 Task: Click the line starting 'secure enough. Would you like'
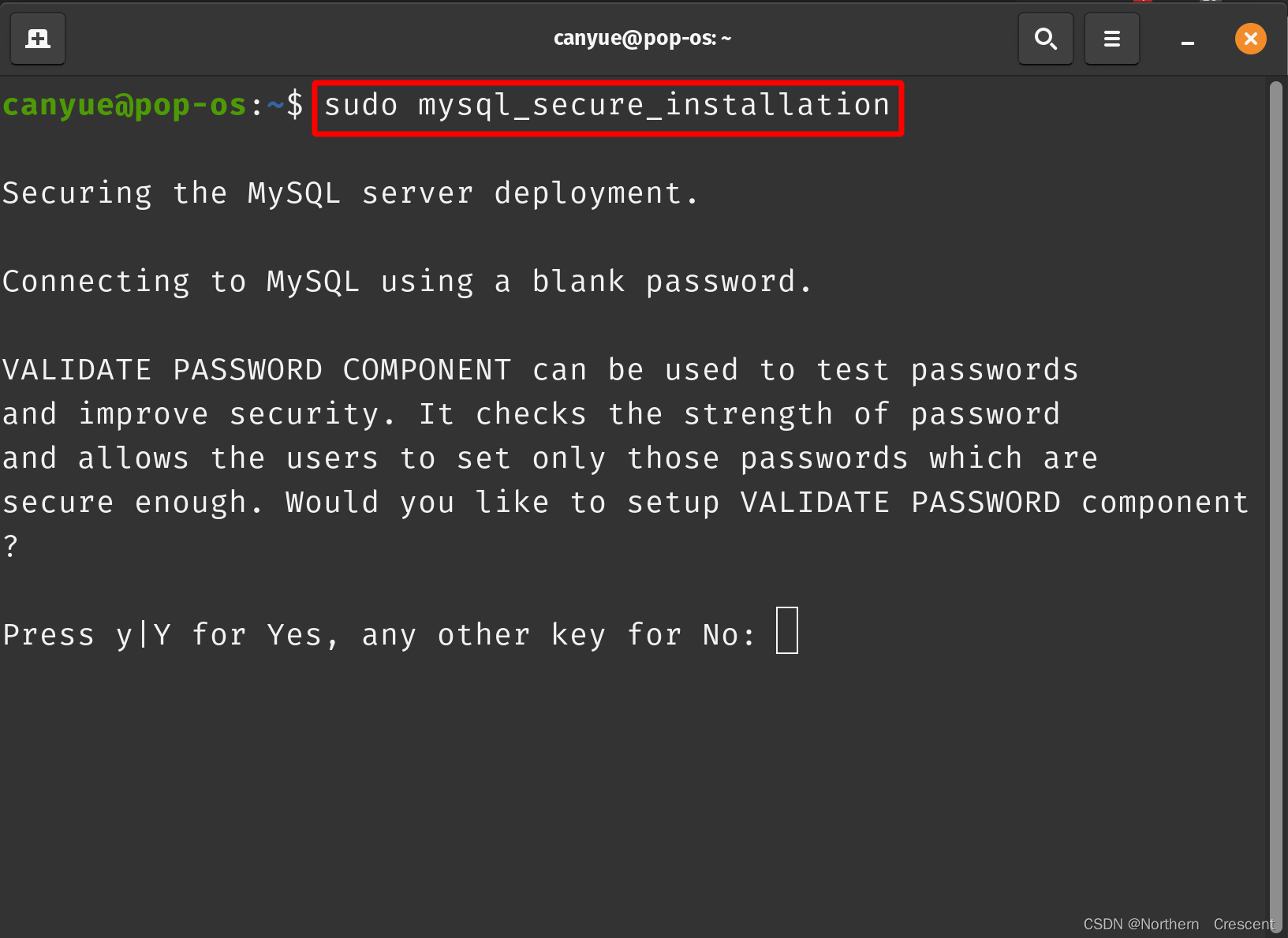(625, 503)
